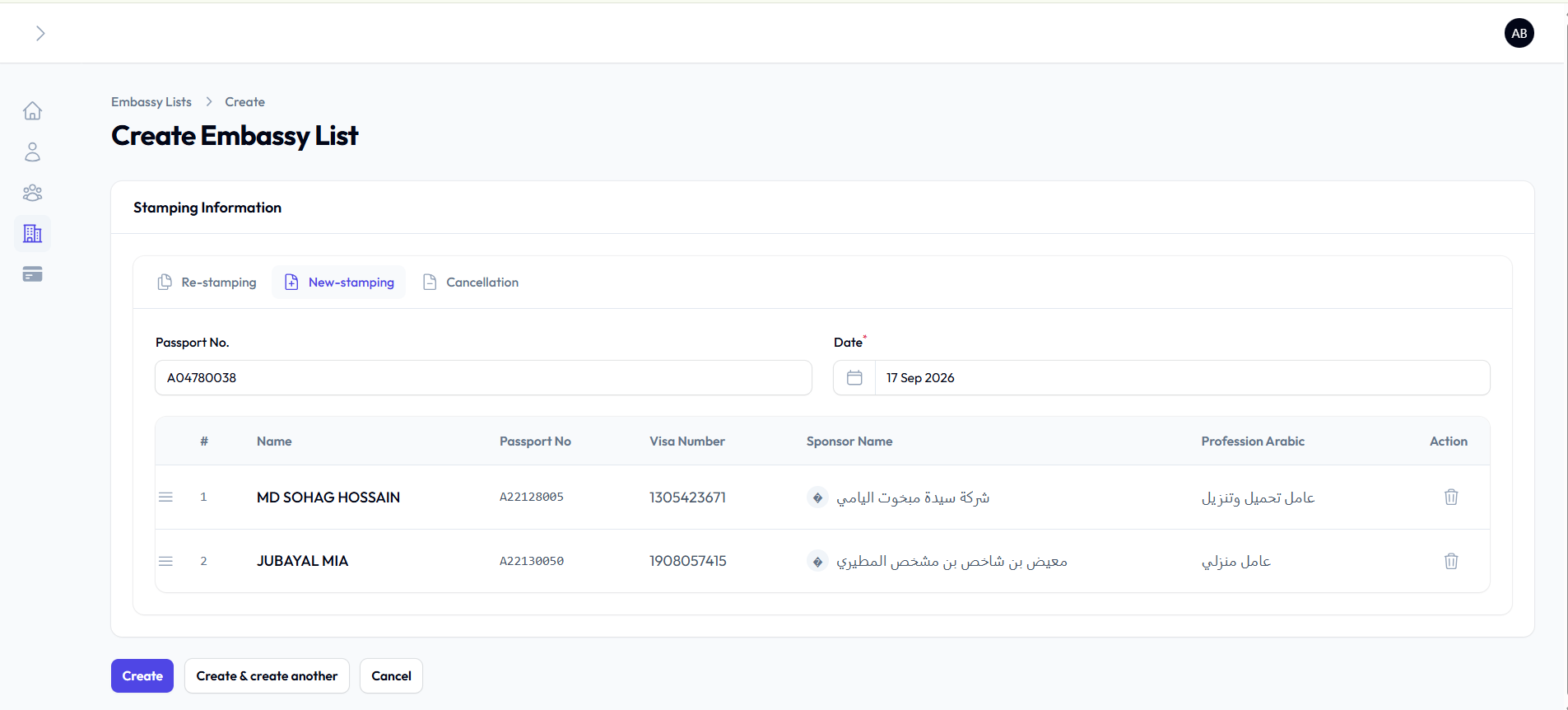
Task: Navigate to Embassy Lists breadcrumb
Action: (151, 102)
